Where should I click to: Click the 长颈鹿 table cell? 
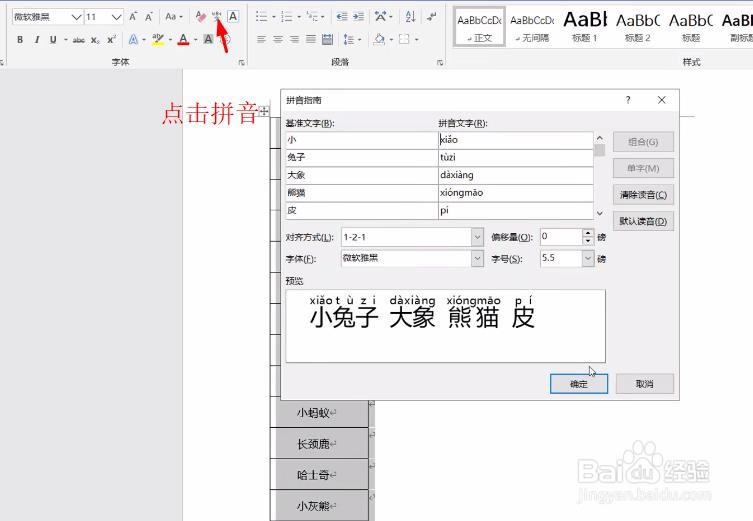(x=319, y=444)
